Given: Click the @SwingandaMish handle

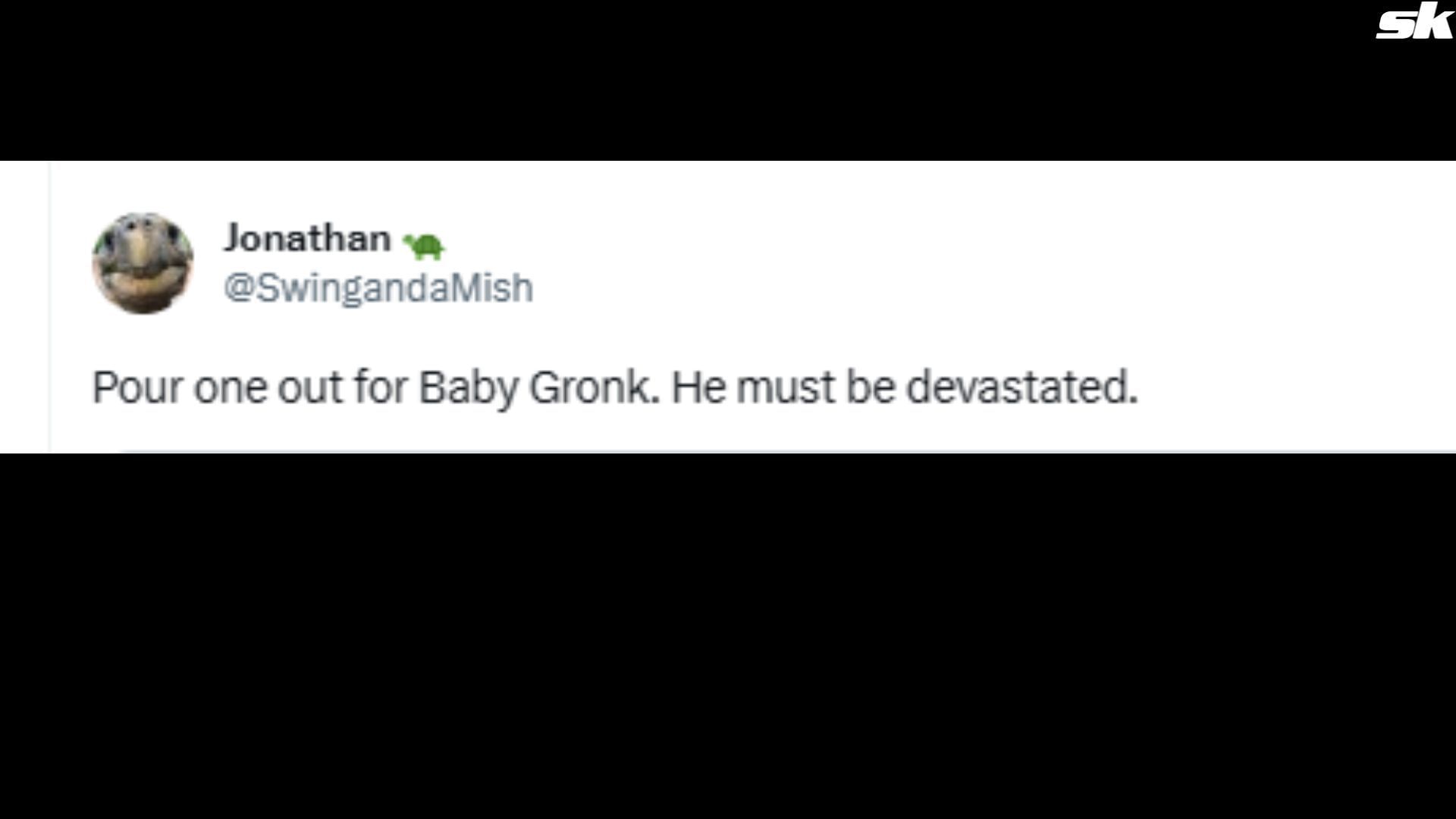Looking at the screenshot, I should click(x=378, y=288).
